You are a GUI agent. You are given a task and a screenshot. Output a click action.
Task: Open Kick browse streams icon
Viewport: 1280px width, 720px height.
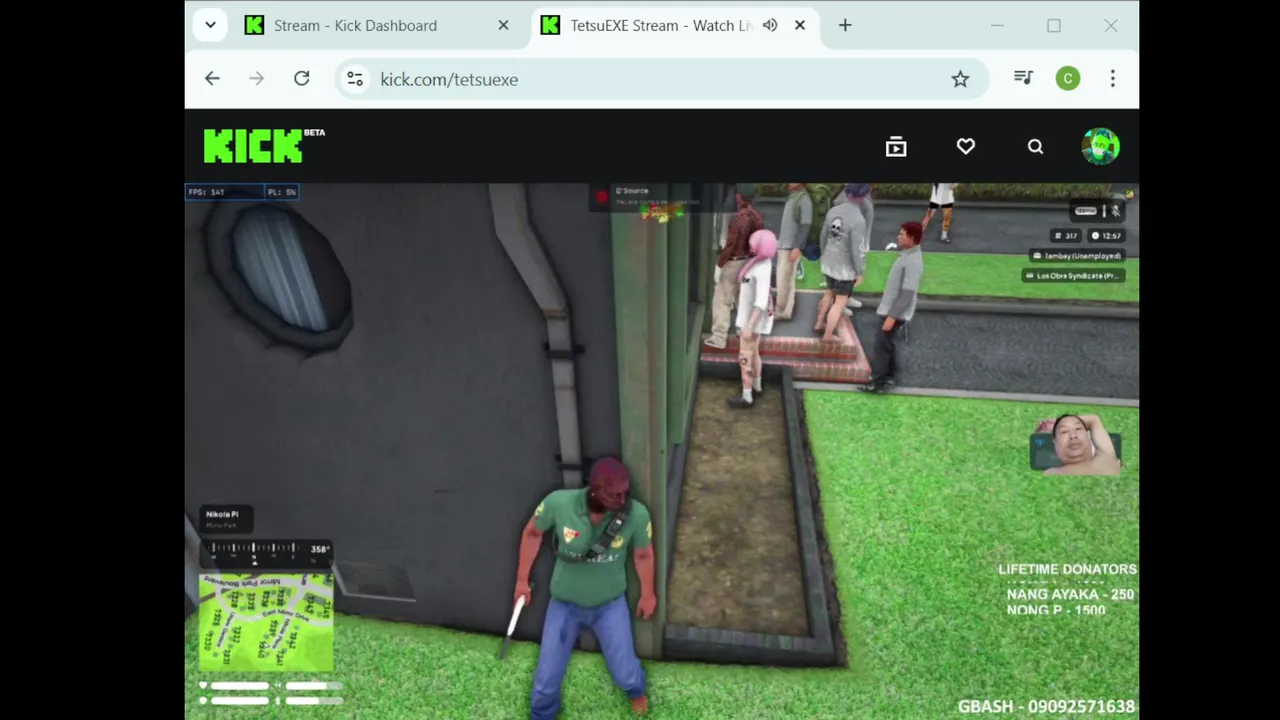tap(896, 147)
